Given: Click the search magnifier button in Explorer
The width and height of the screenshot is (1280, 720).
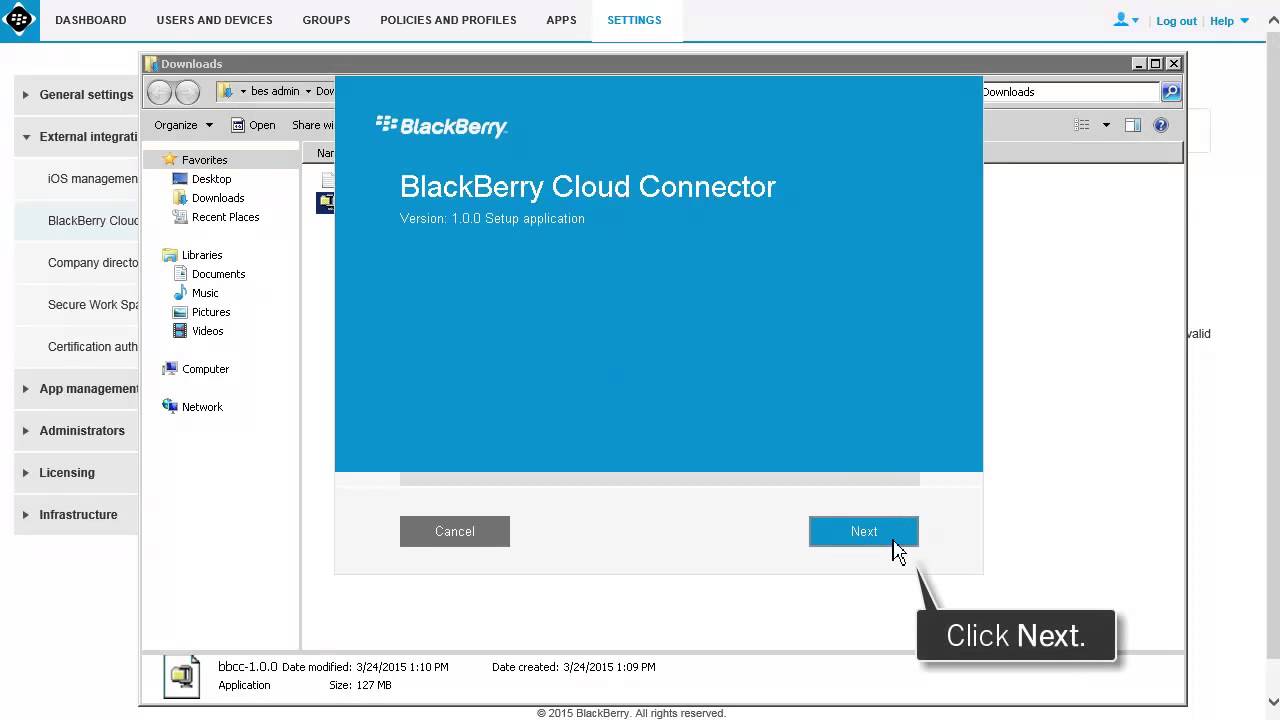Looking at the screenshot, I should pos(1170,92).
